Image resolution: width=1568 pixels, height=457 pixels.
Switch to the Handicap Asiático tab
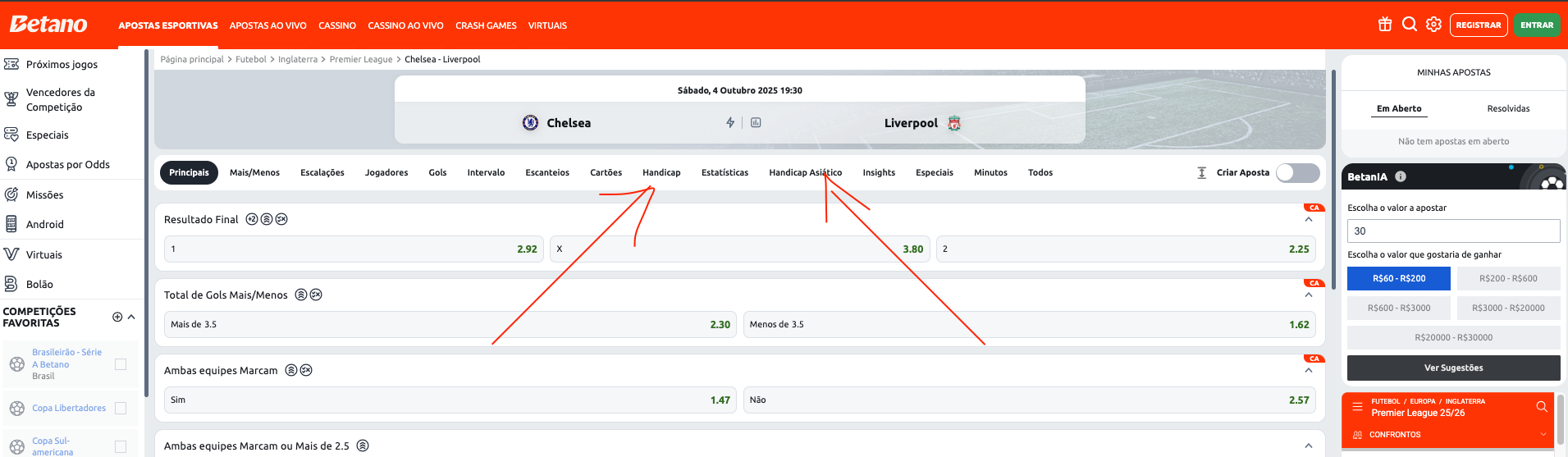coord(805,172)
